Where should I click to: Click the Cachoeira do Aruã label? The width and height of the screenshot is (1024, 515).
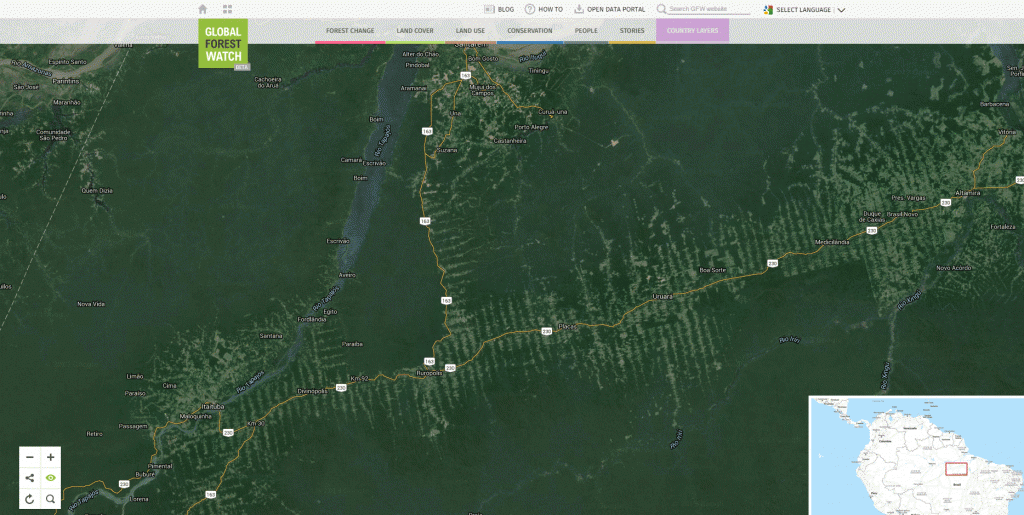pyautogui.click(x=266, y=82)
